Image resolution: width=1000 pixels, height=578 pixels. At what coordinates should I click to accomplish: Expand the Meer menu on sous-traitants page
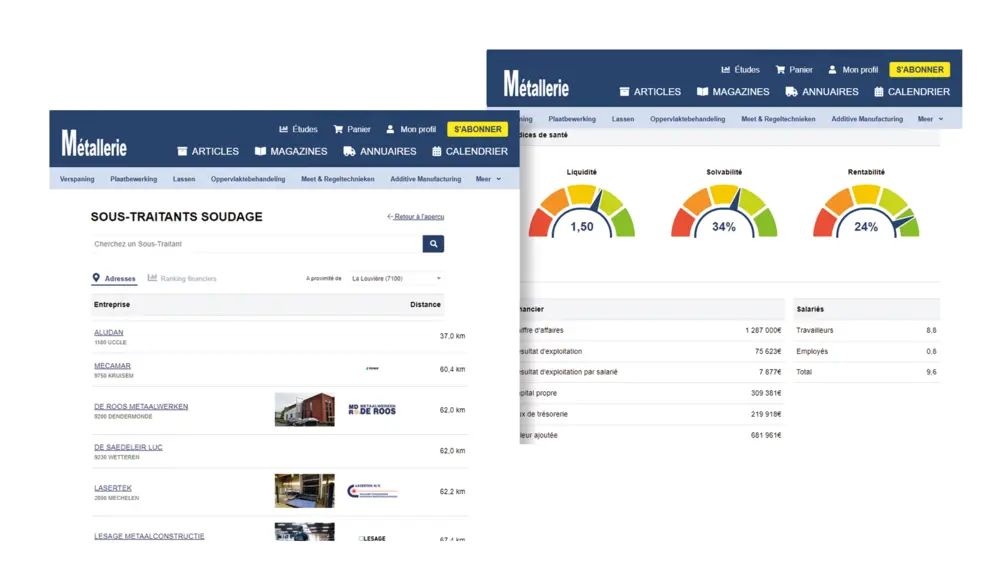pyautogui.click(x=488, y=179)
